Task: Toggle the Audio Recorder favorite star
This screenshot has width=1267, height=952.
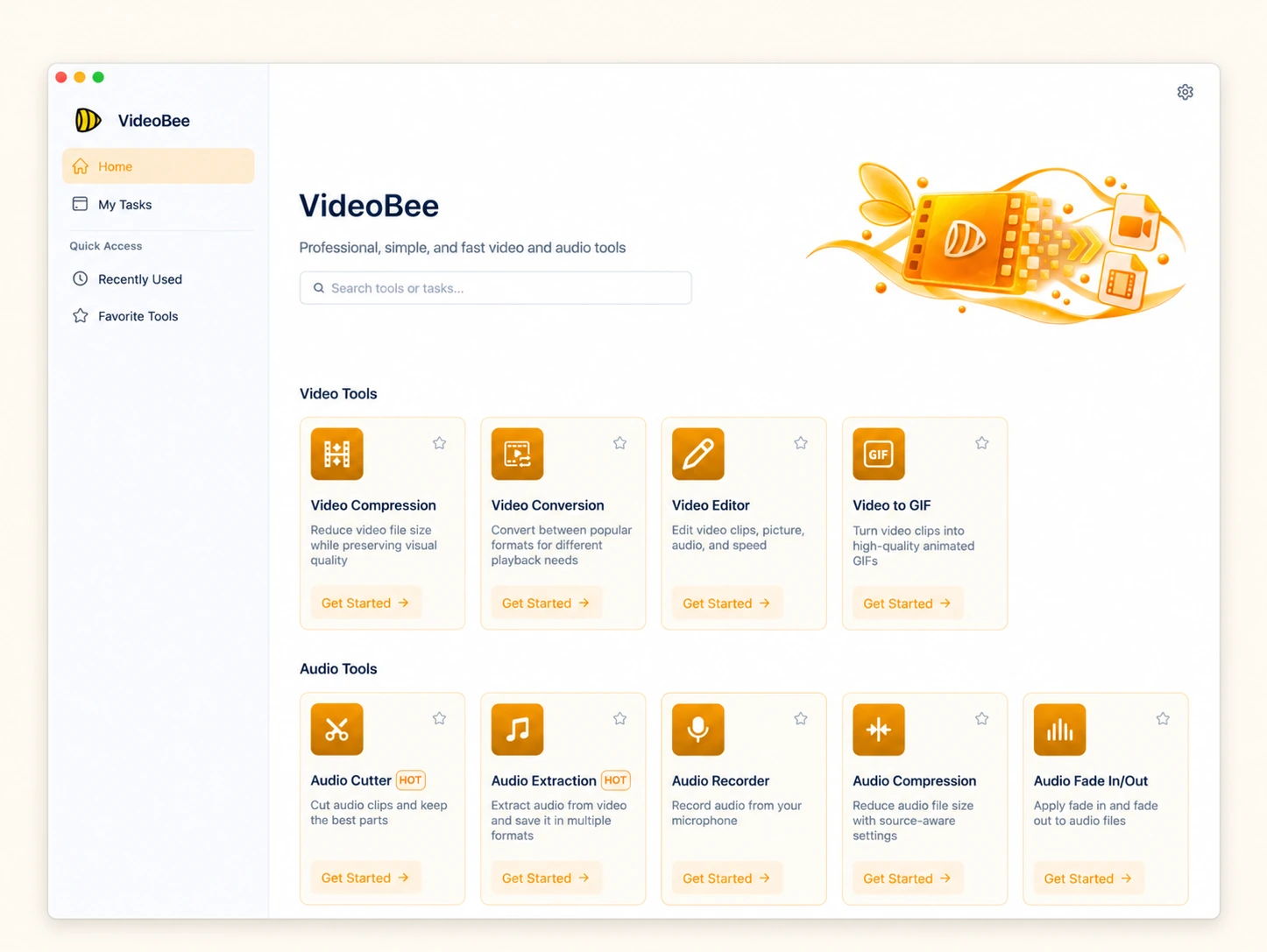Action: click(x=801, y=718)
